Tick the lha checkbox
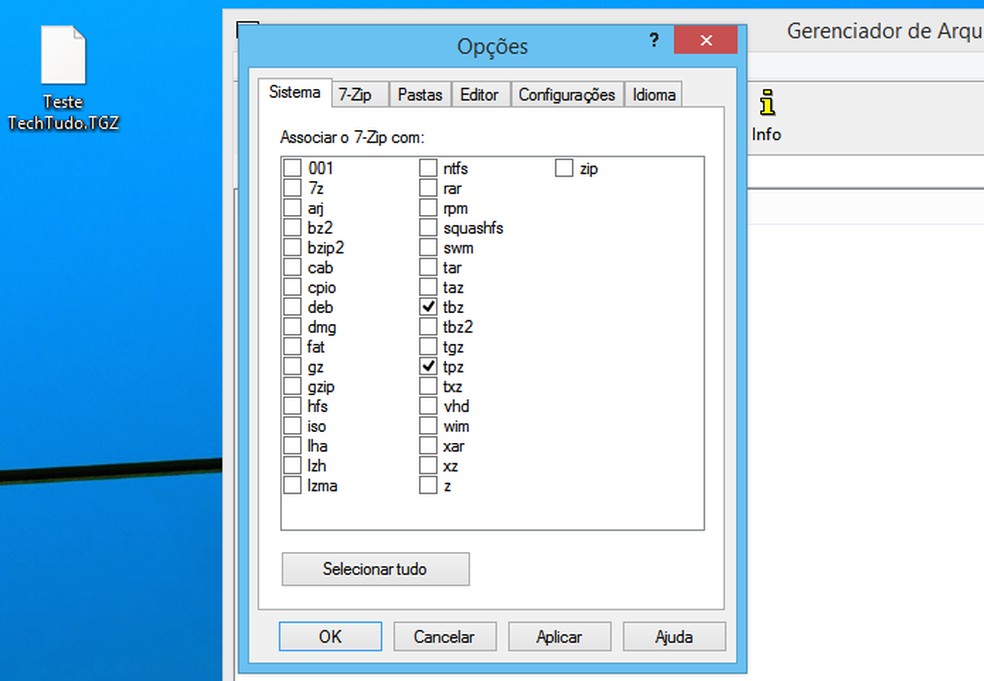Image resolution: width=984 pixels, height=681 pixels. click(x=292, y=446)
